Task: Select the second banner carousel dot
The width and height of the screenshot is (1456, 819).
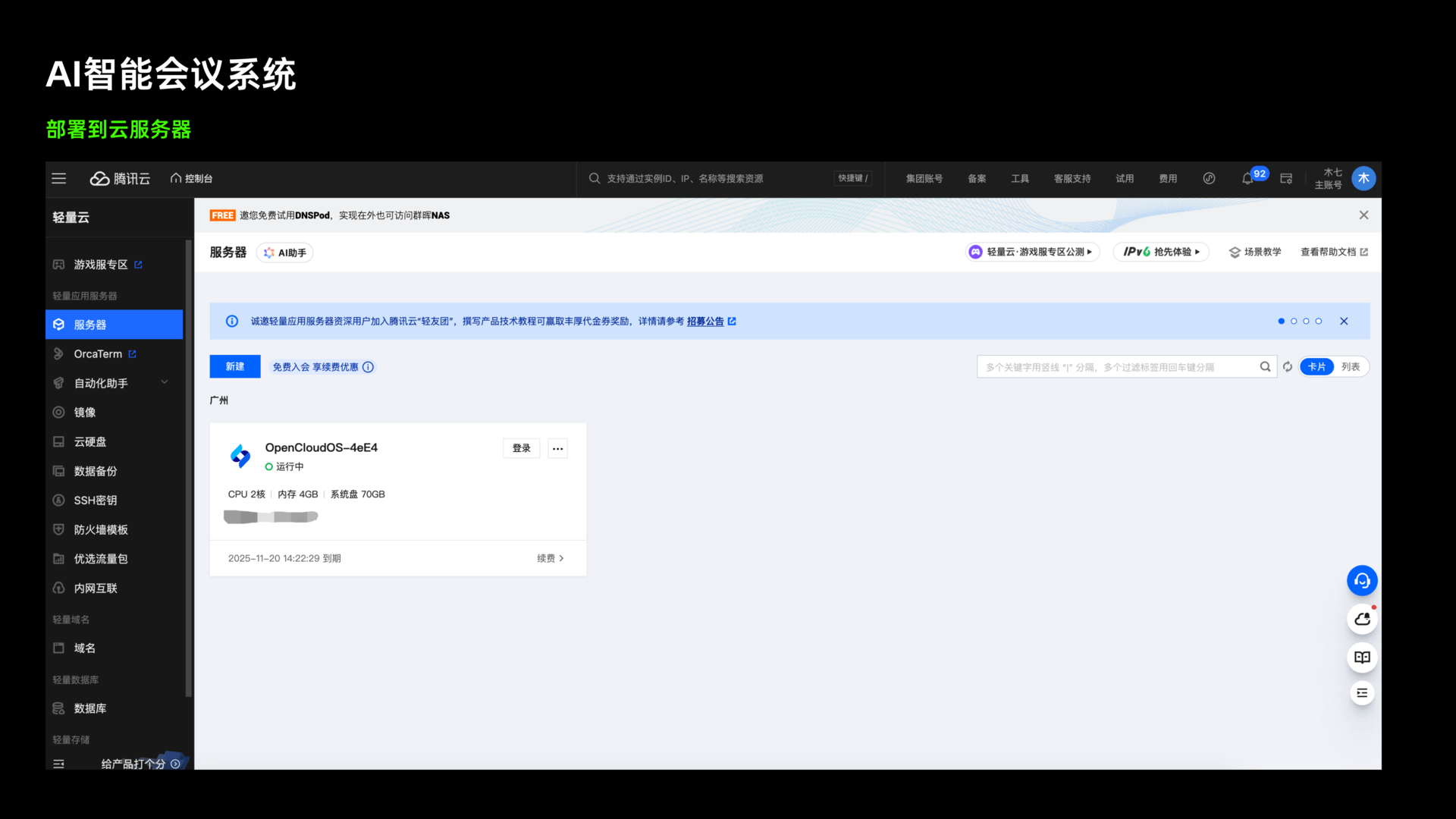Action: click(1294, 322)
